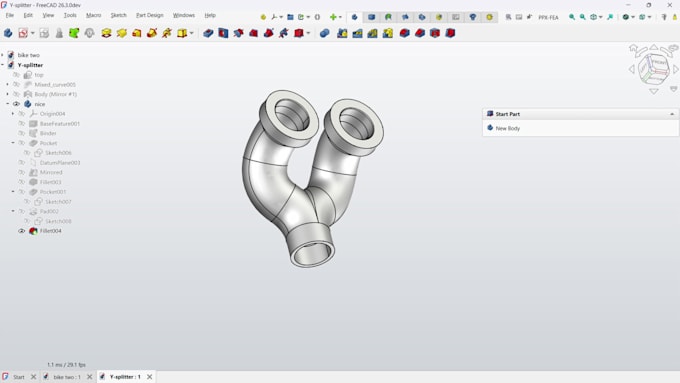The image size is (680, 383).
Task: Click the yellow Revolution tool icon
Action: [121, 33]
